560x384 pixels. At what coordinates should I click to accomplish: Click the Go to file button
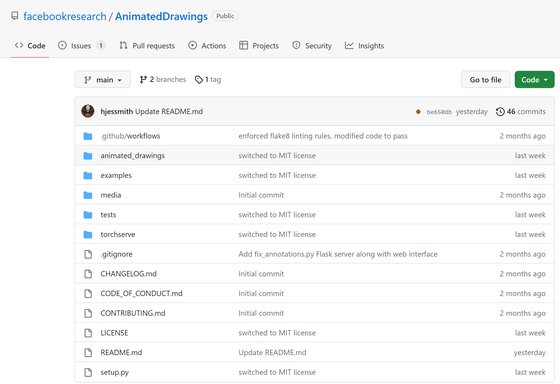tap(485, 79)
